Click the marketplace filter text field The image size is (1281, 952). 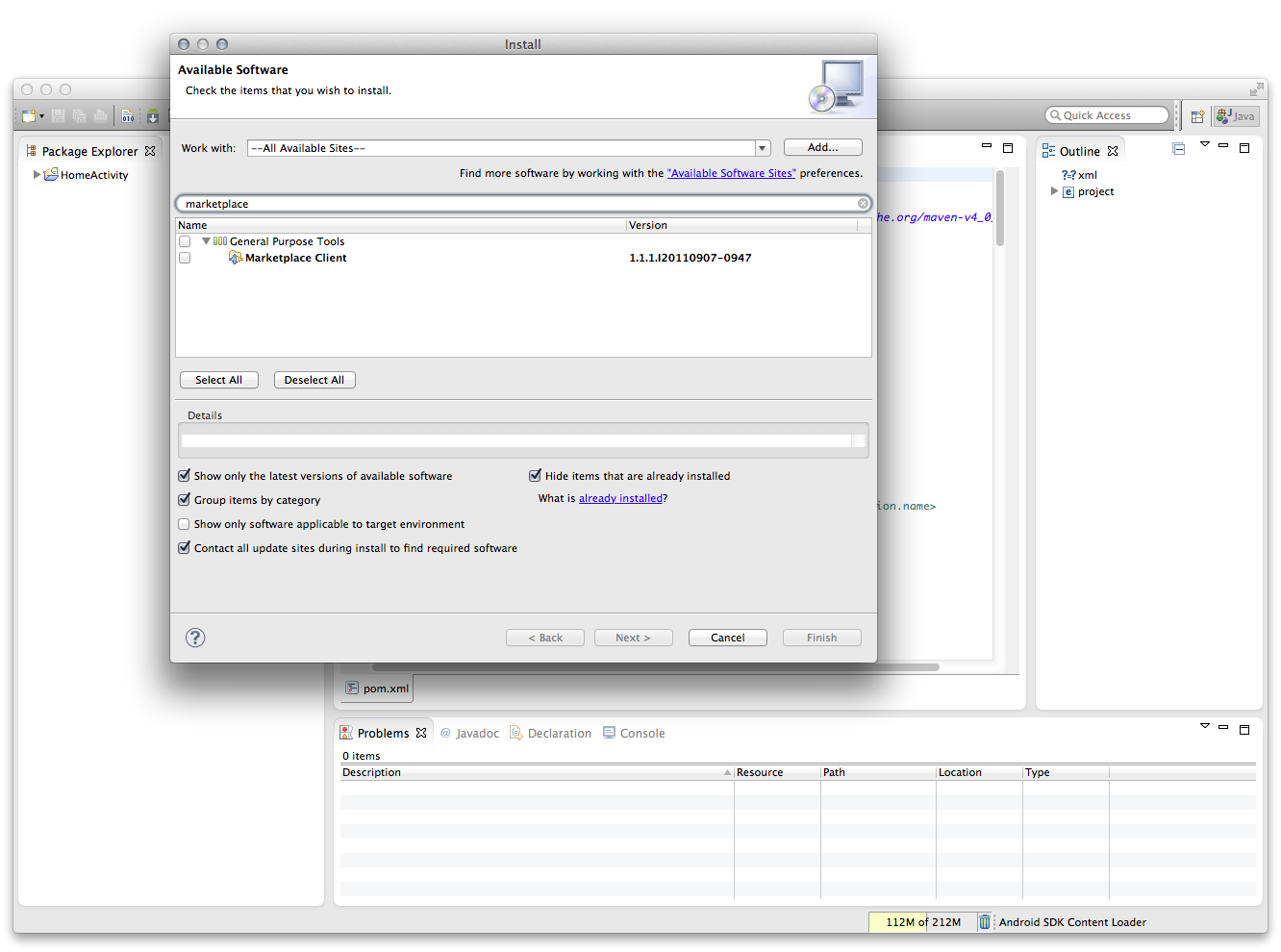523,204
